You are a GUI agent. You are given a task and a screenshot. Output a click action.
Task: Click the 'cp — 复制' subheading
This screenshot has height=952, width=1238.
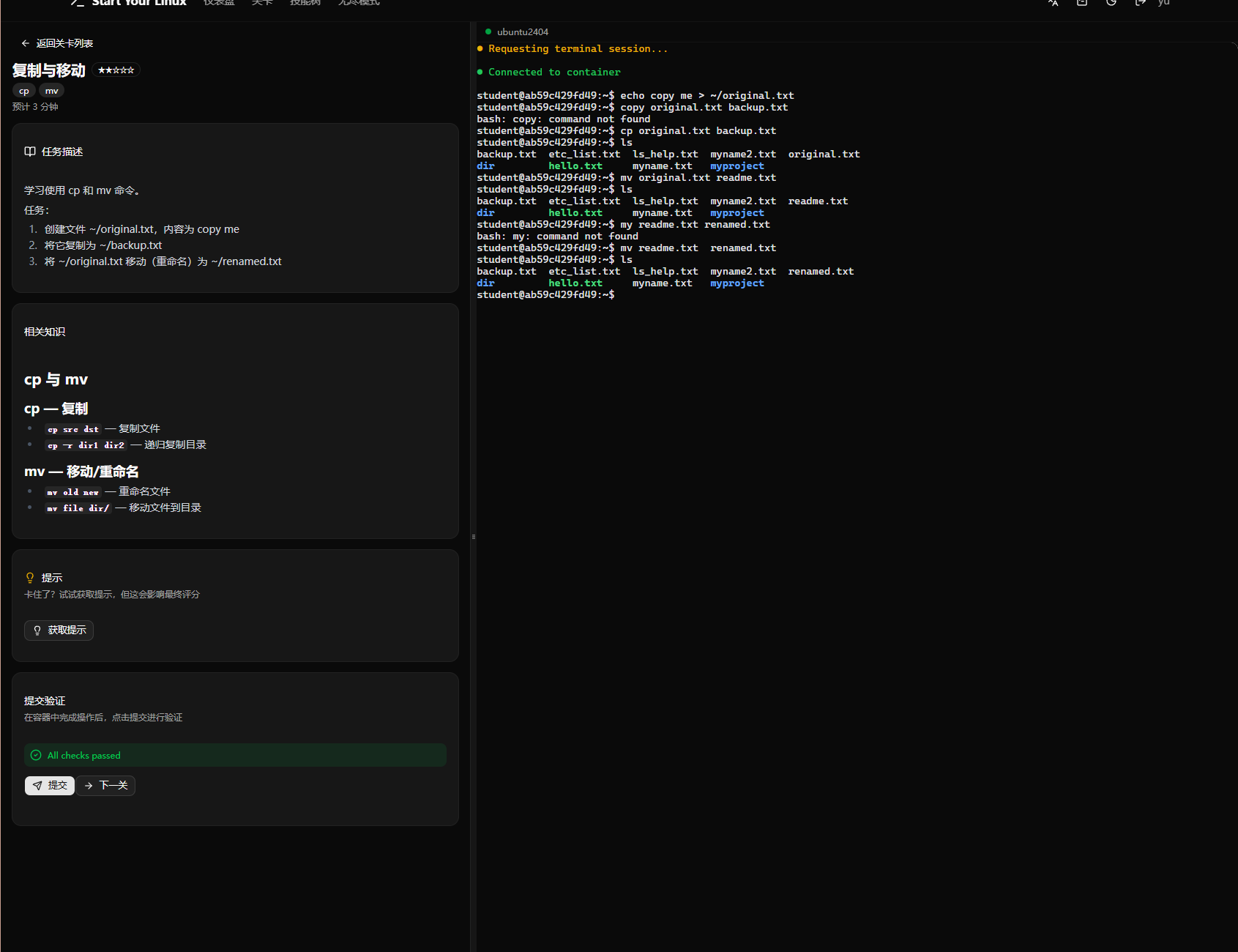[56, 409]
